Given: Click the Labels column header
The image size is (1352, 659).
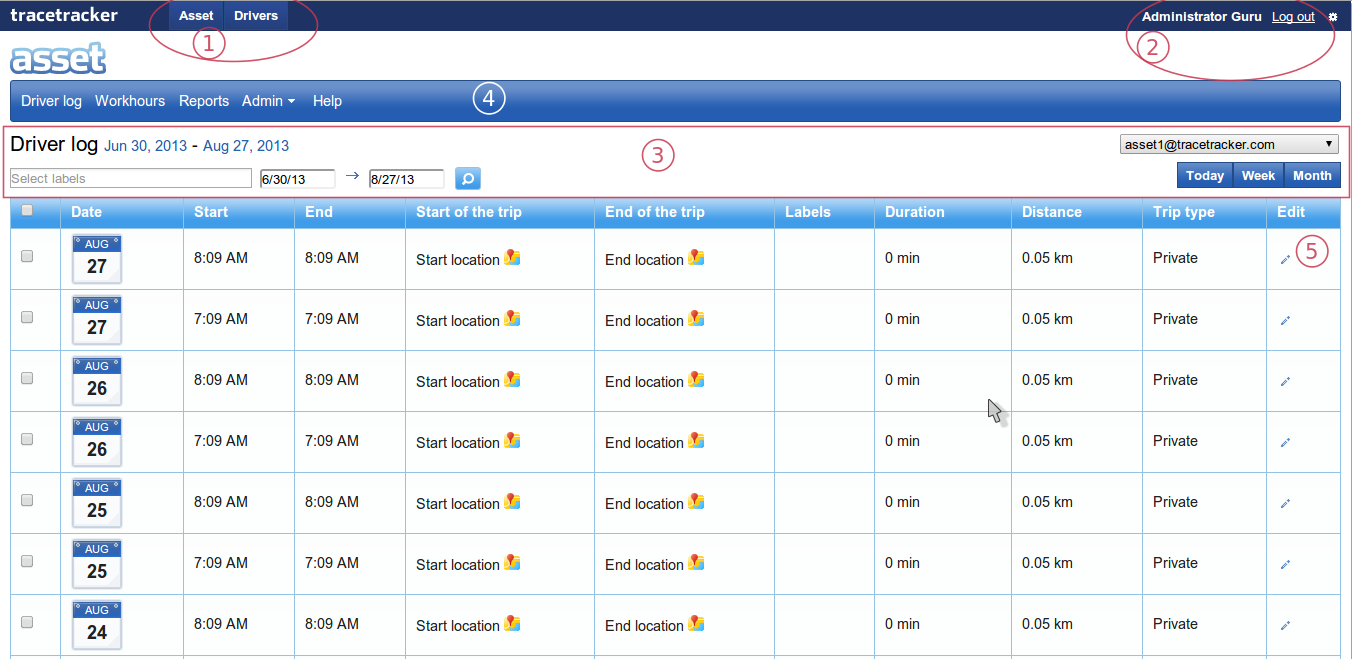Looking at the screenshot, I should click(x=808, y=212).
